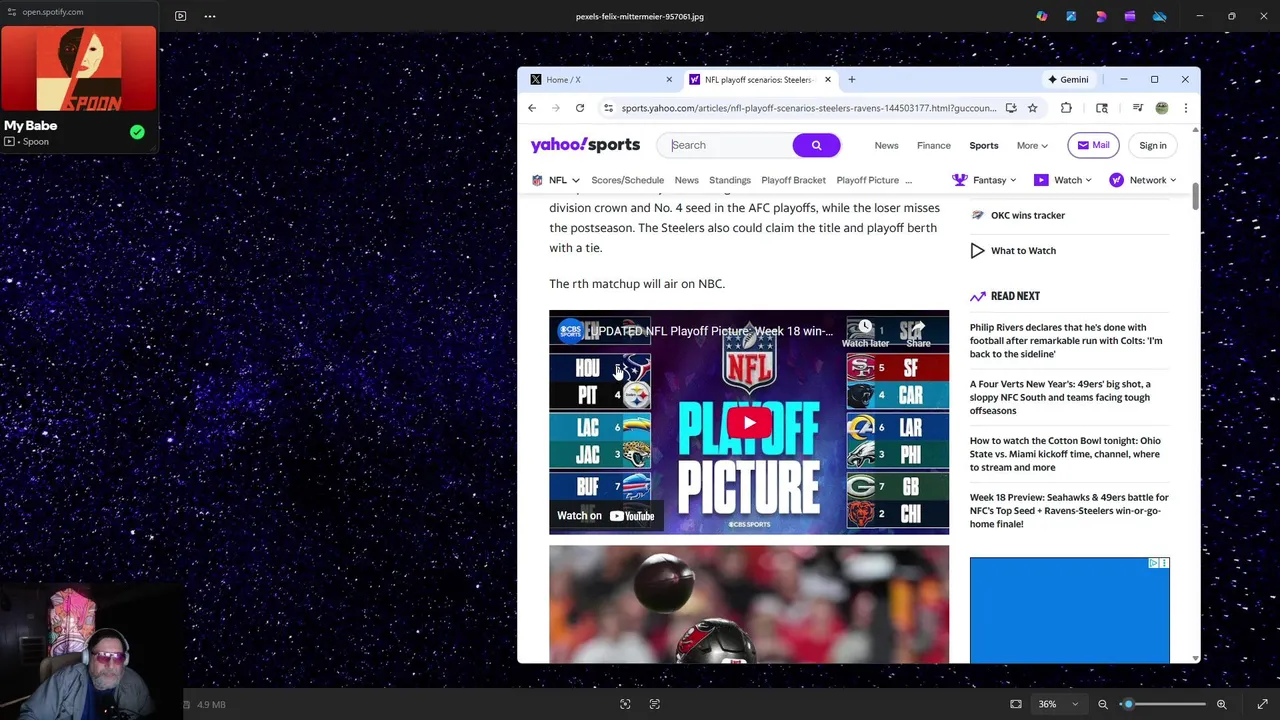
Task: Click the fit to window icon in Photos
Action: (x=1016, y=704)
